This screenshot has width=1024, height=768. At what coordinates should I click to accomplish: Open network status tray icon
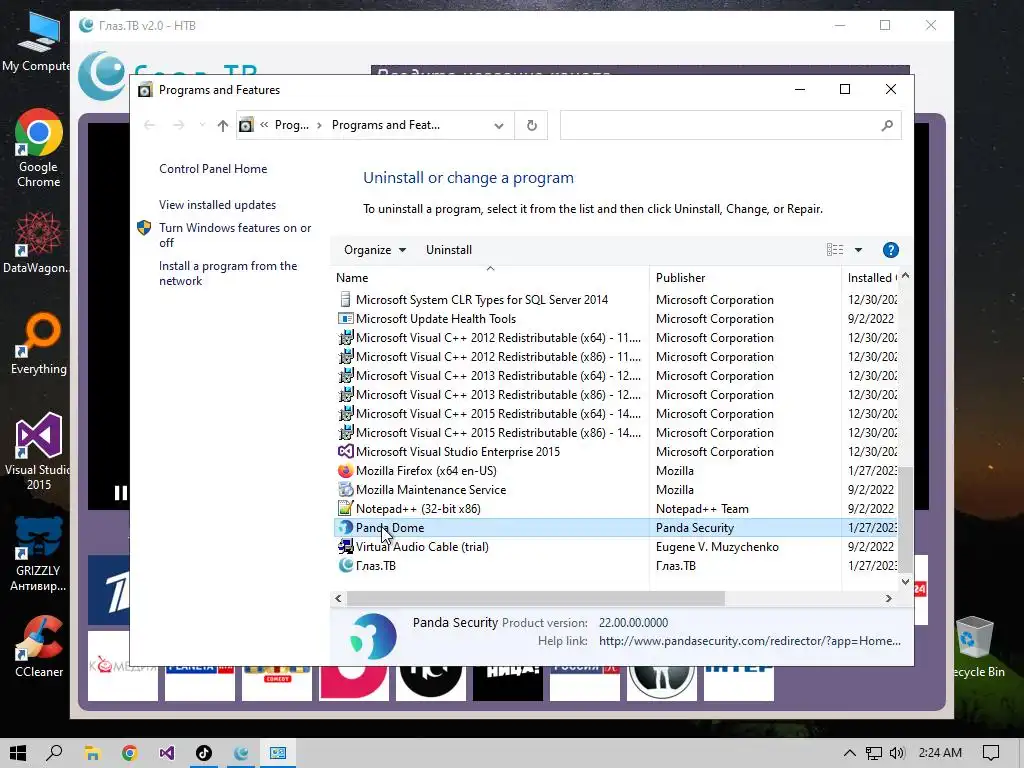tap(873, 753)
